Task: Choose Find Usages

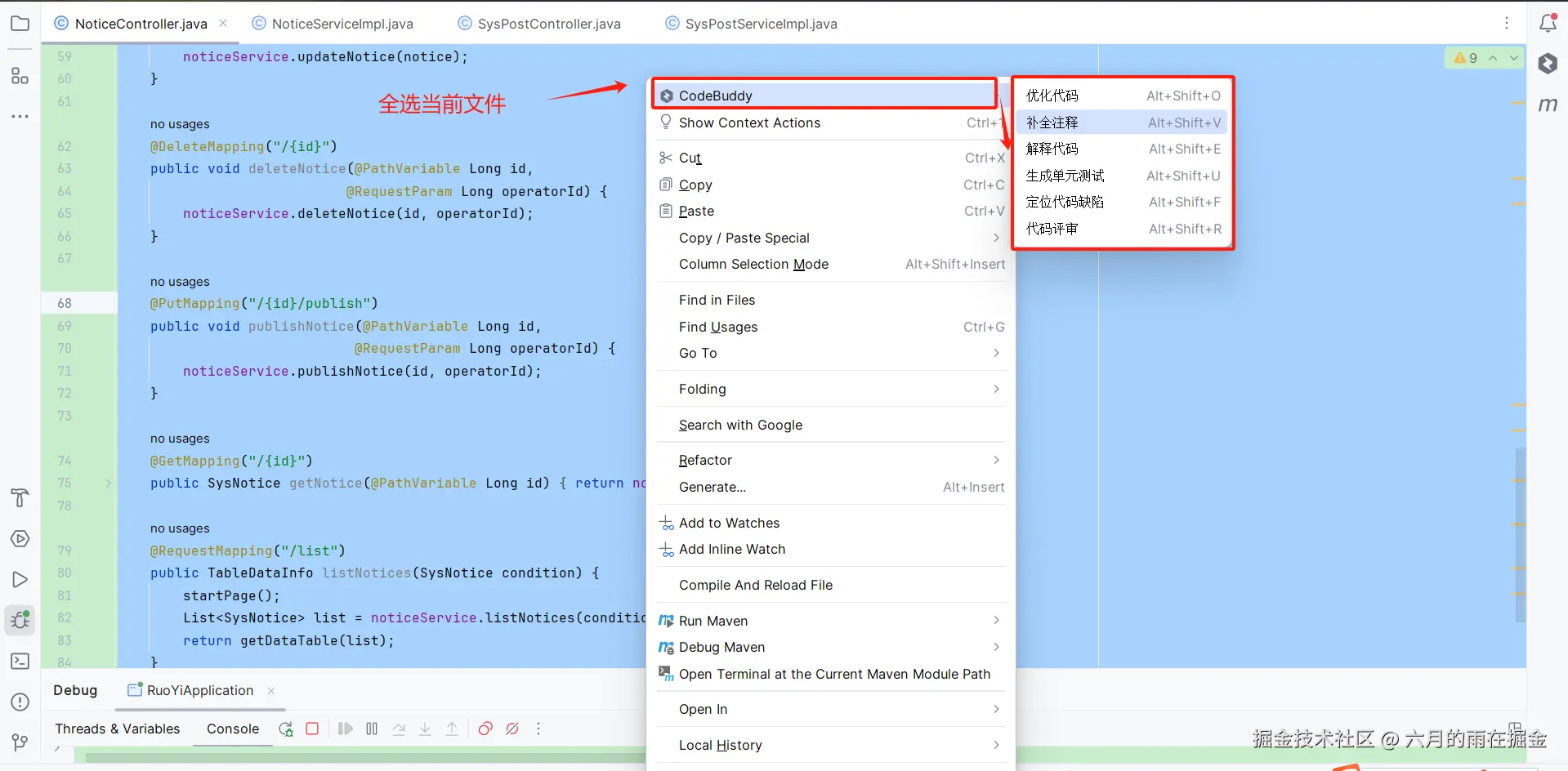Action: (832, 327)
